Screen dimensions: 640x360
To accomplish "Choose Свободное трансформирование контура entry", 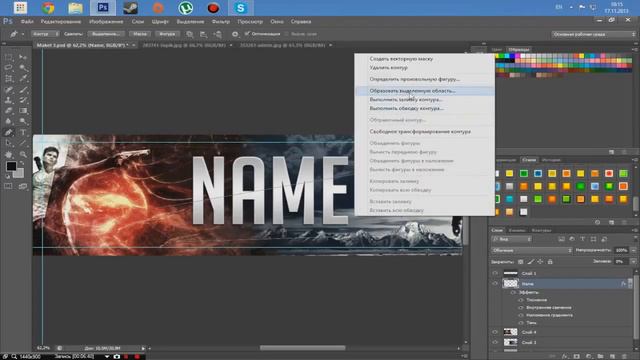I will point(420,132).
